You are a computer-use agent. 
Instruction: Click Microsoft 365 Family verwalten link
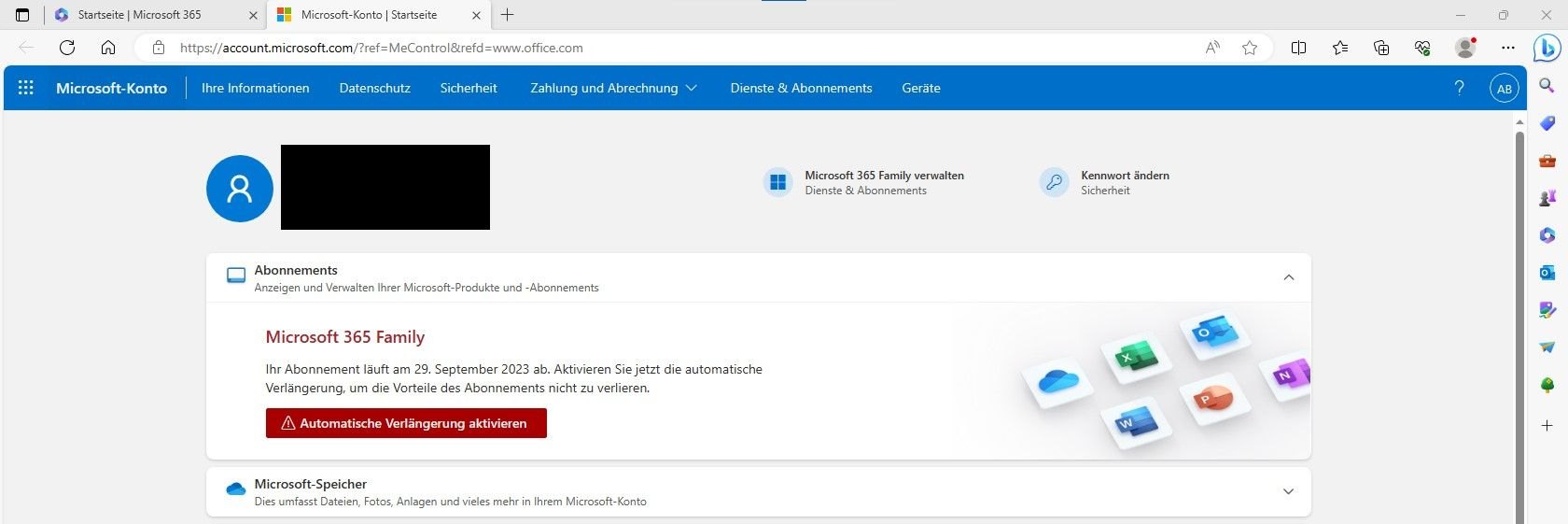884,175
